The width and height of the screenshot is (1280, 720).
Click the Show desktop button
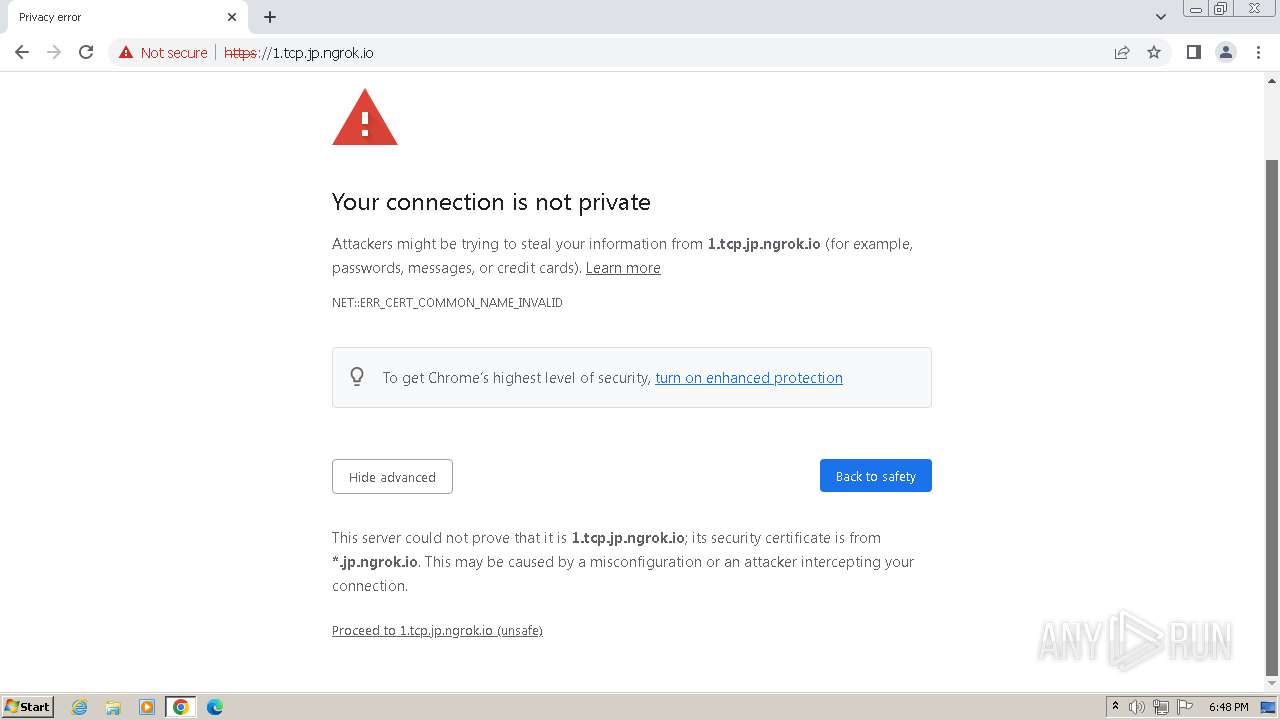(x=1268, y=707)
